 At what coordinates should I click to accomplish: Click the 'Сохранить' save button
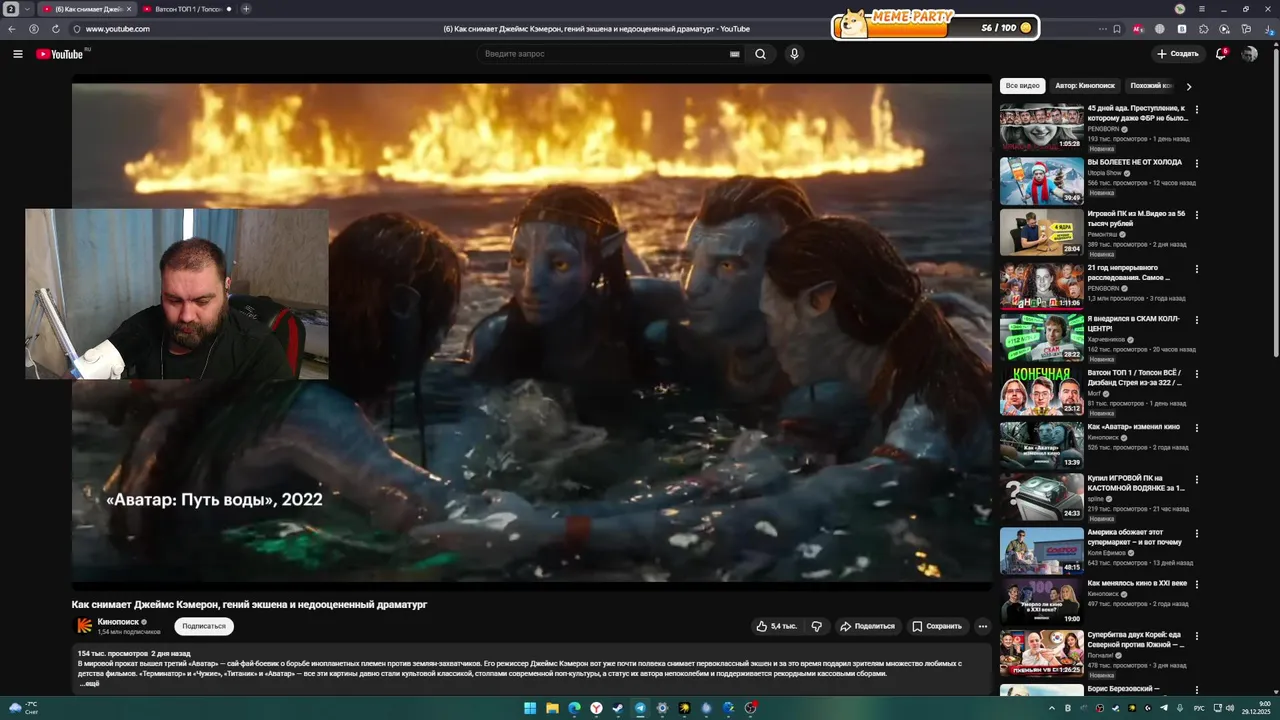[x=937, y=626]
